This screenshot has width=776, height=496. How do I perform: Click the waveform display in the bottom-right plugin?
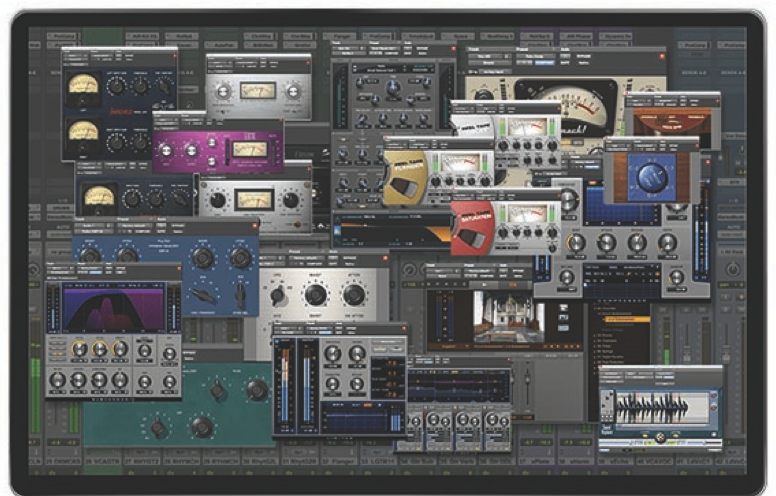[x=661, y=407]
